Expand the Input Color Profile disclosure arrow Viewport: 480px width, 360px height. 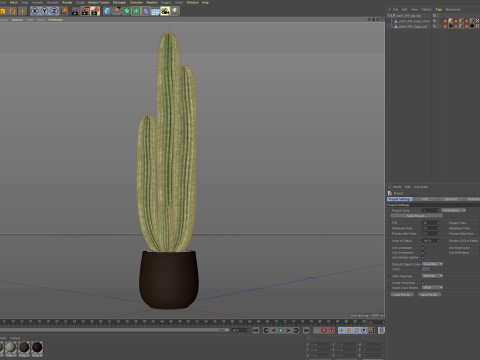point(389,287)
